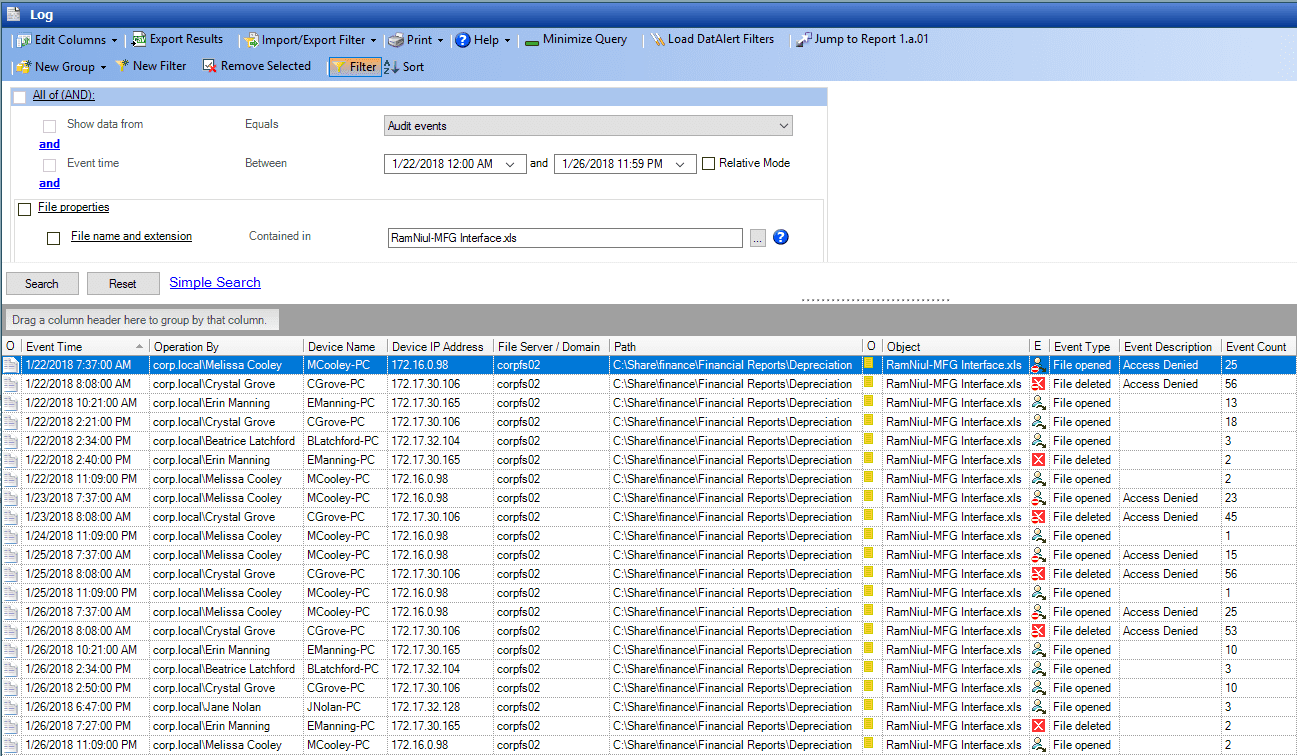Click Minimize Query in the toolbar
This screenshot has width=1297, height=756.
(576, 40)
